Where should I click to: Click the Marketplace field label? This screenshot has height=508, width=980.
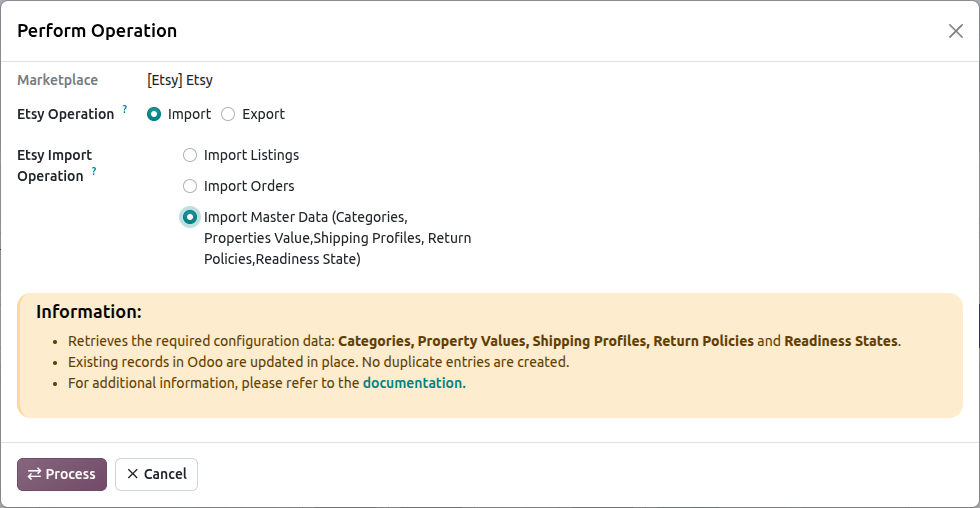point(58,80)
